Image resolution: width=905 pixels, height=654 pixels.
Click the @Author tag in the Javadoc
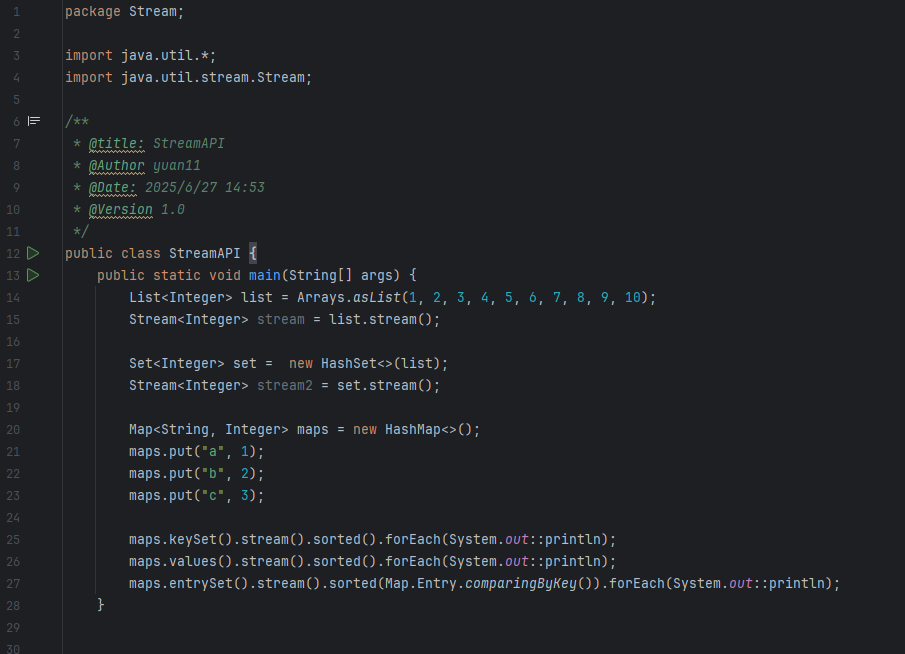click(x=117, y=166)
